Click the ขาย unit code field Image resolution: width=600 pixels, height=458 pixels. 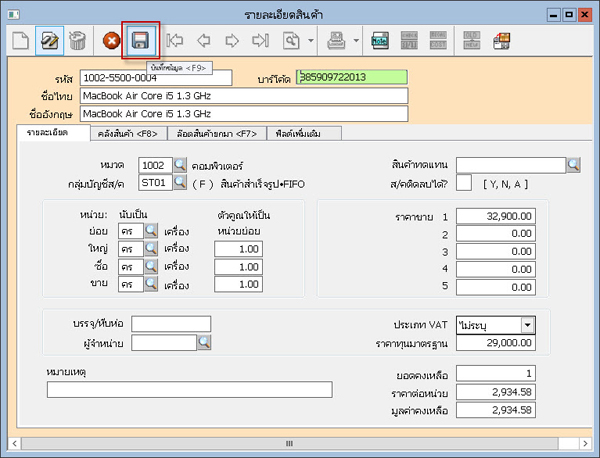coord(131,284)
